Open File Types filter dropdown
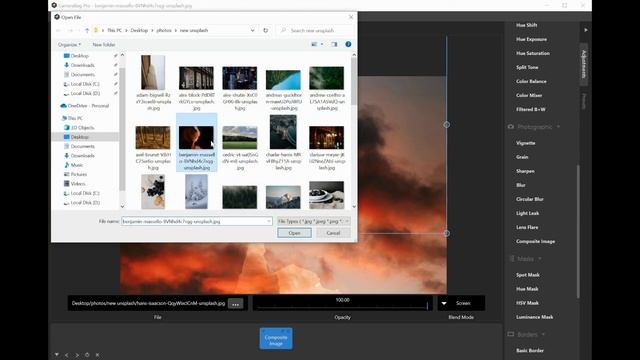The height and width of the screenshot is (360, 640). 313,221
